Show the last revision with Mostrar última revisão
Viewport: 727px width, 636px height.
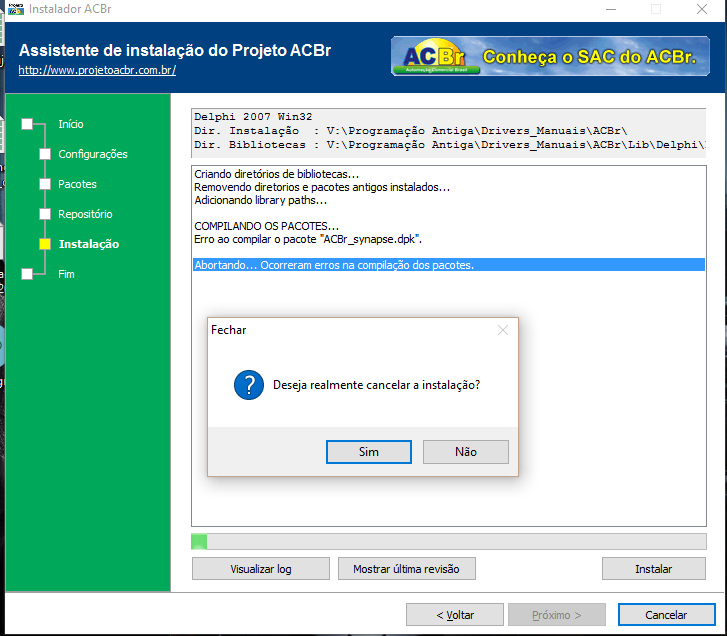point(407,569)
